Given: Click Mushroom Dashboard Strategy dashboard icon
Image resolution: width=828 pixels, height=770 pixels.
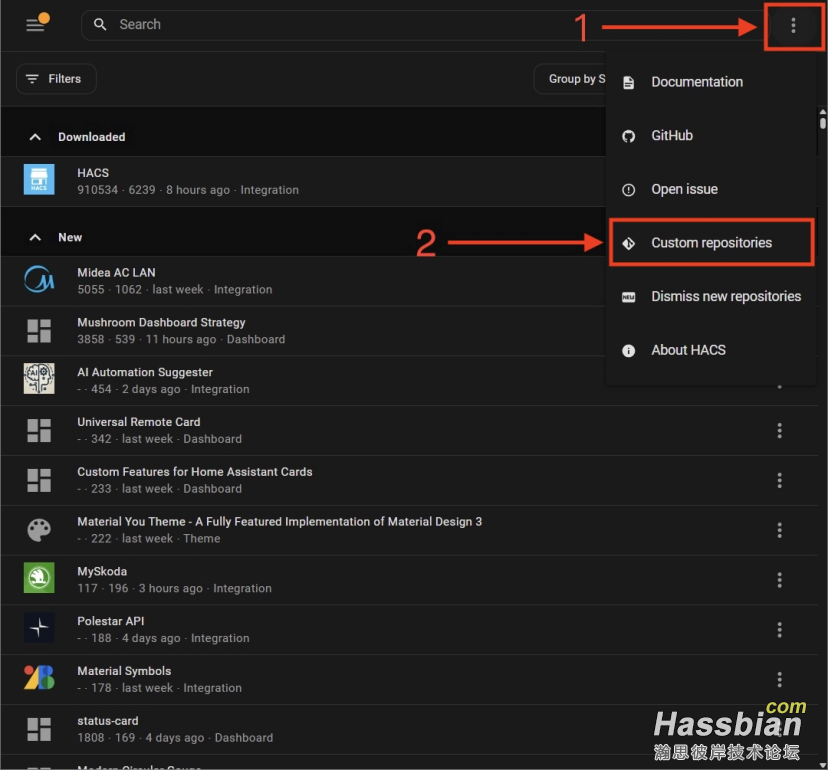Looking at the screenshot, I should point(39,331).
